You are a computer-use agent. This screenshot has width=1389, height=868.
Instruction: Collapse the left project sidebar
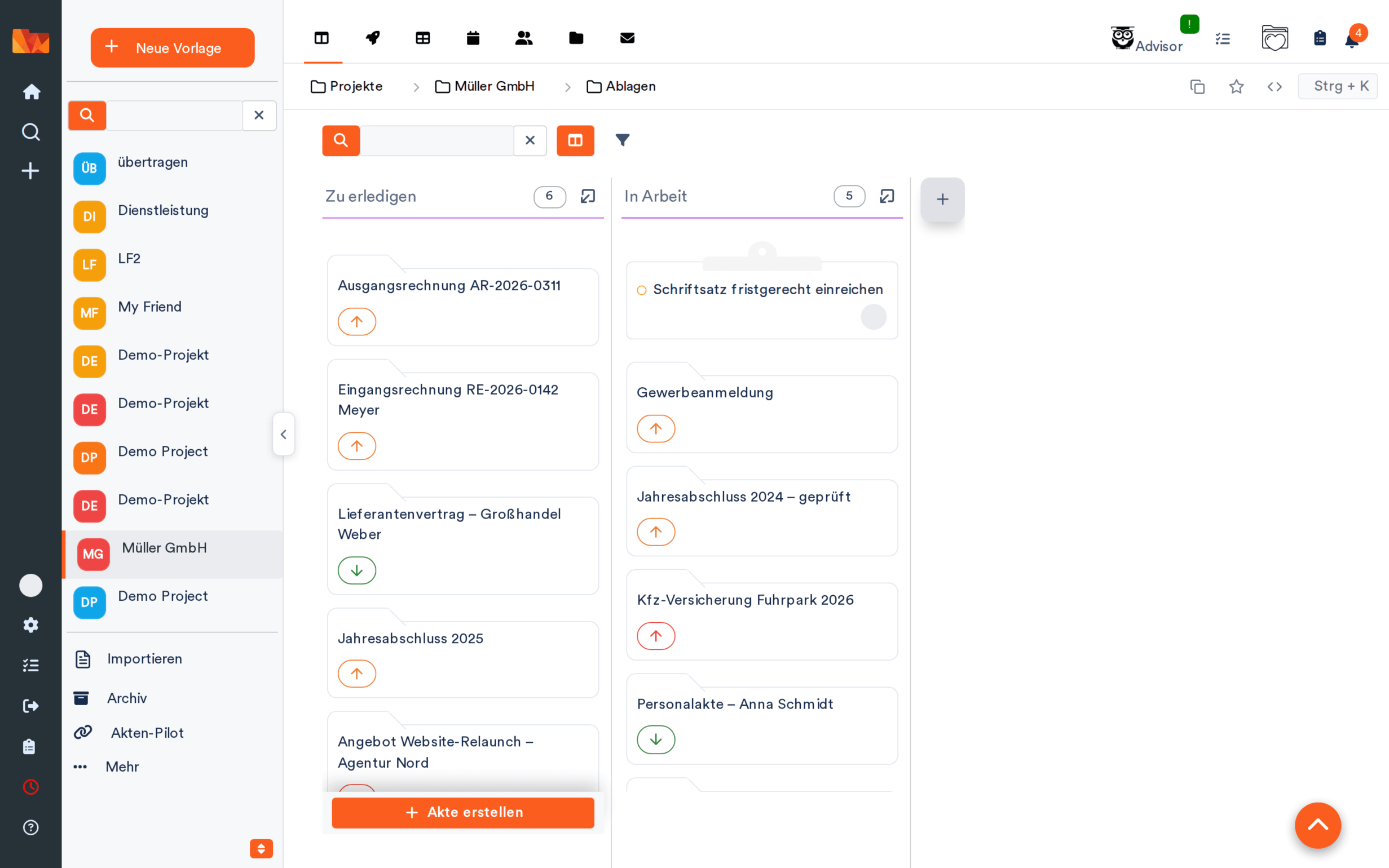pos(283,434)
